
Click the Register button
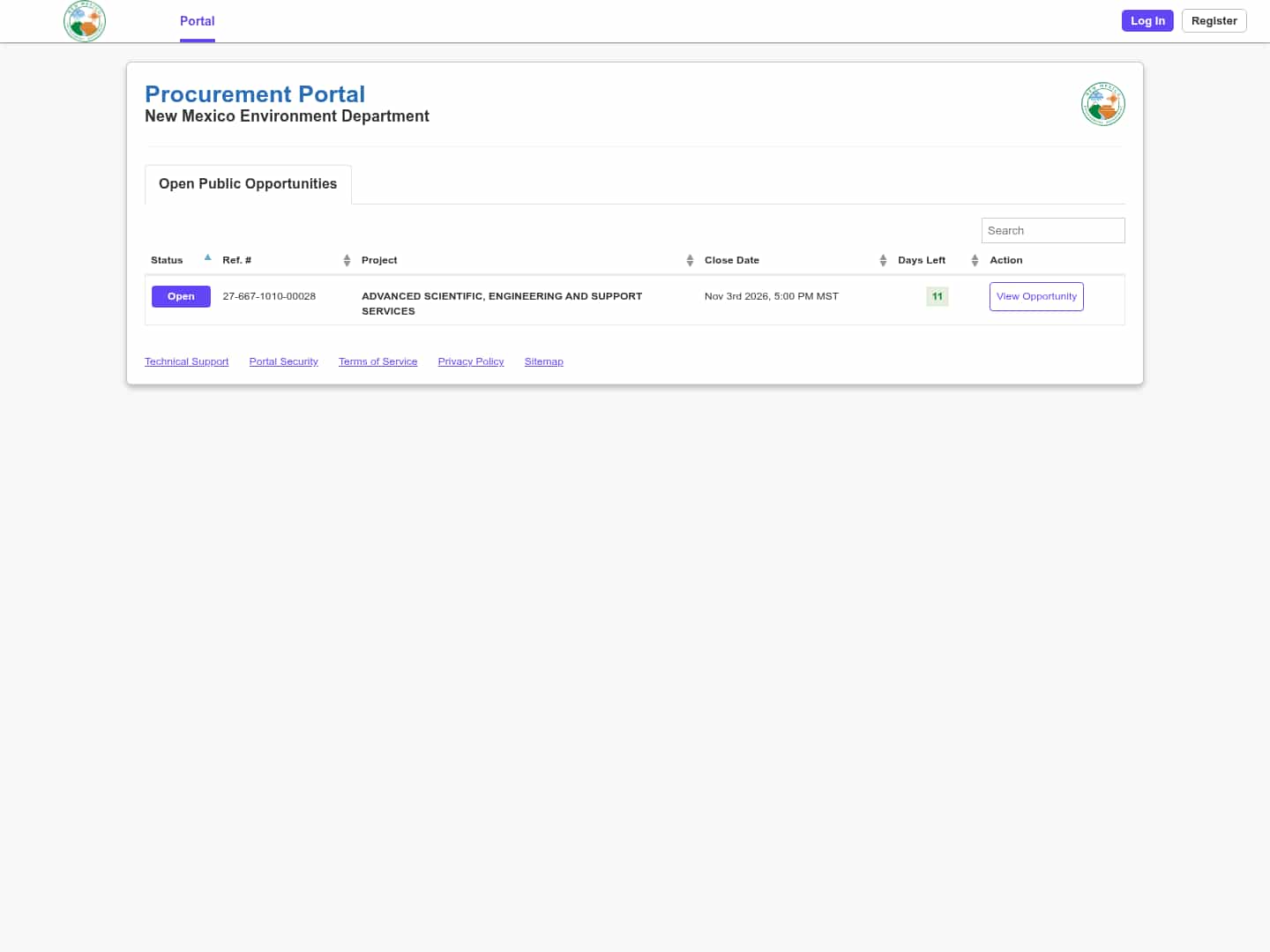tap(1214, 21)
